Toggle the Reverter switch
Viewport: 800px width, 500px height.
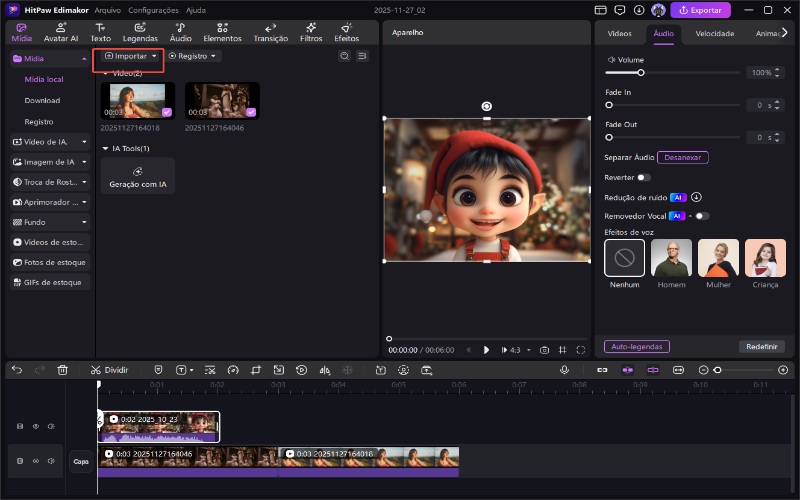[643, 177]
